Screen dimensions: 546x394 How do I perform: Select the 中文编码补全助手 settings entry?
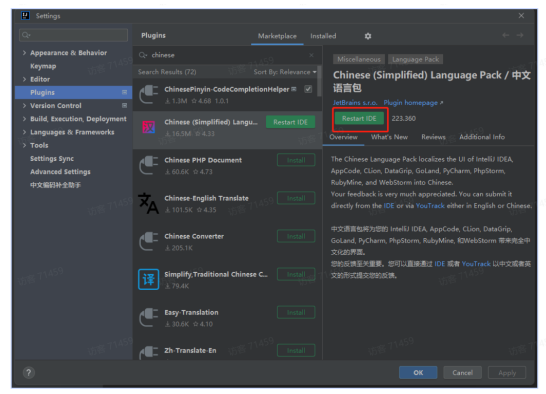coord(55,185)
